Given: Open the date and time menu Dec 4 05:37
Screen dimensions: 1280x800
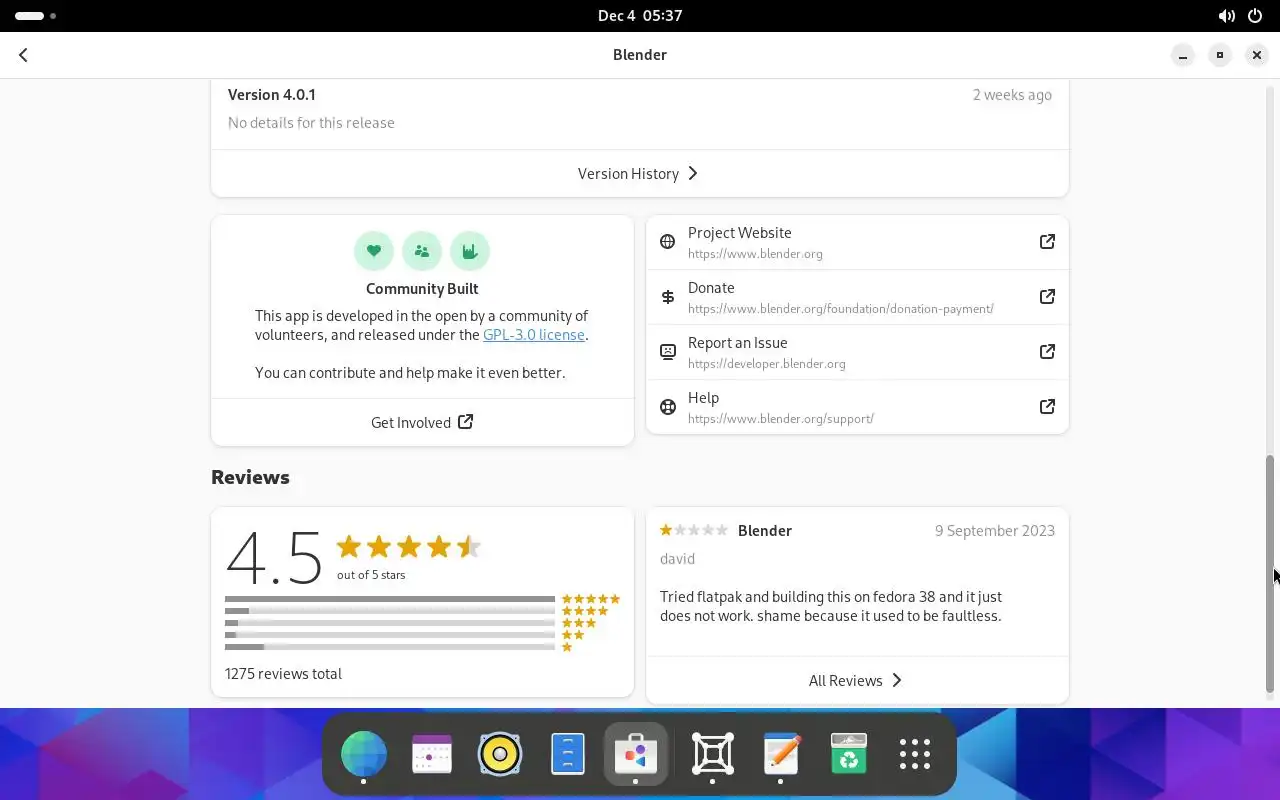Looking at the screenshot, I should pyautogui.click(x=640, y=16).
